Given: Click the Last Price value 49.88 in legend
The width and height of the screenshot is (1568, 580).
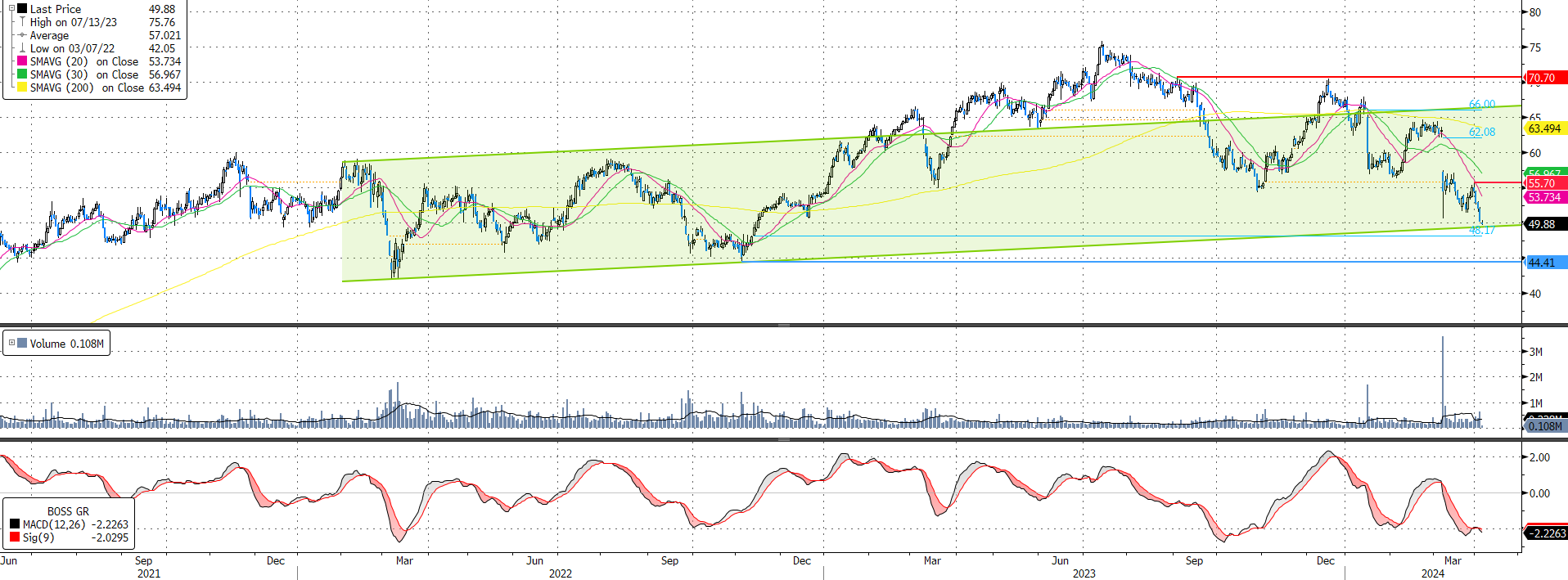Looking at the screenshot, I should point(162,9).
